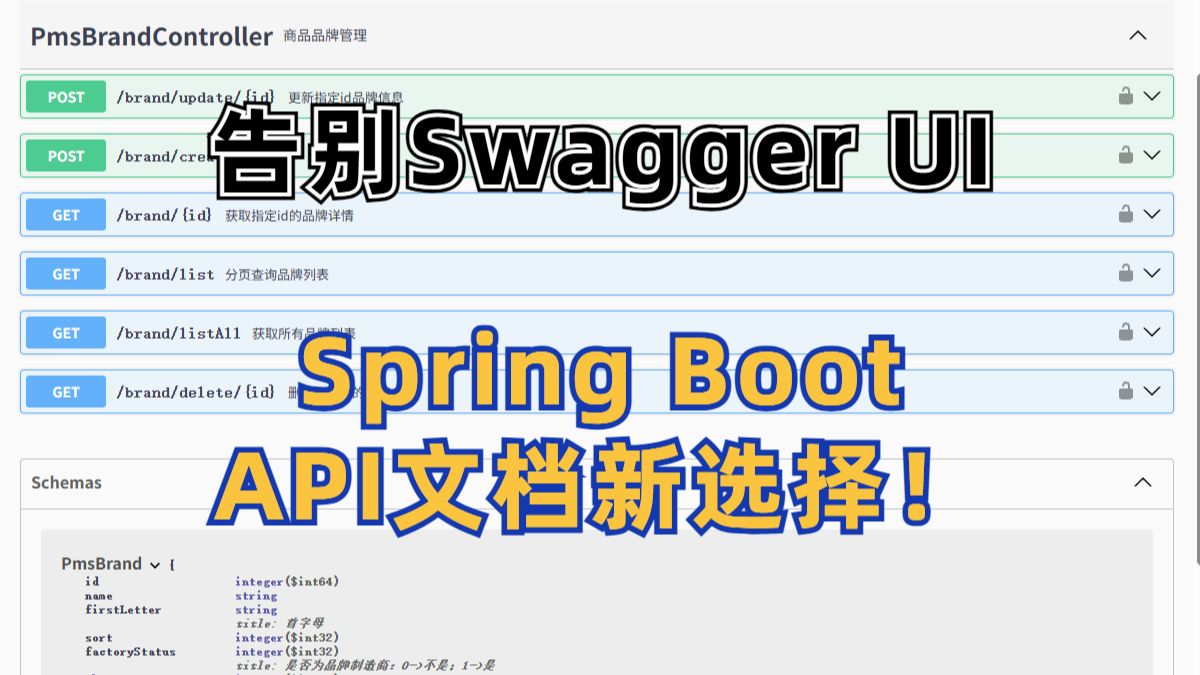Click the 分页查询品牌列表 description
The height and width of the screenshot is (675, 1200).
tap(277, 274)
